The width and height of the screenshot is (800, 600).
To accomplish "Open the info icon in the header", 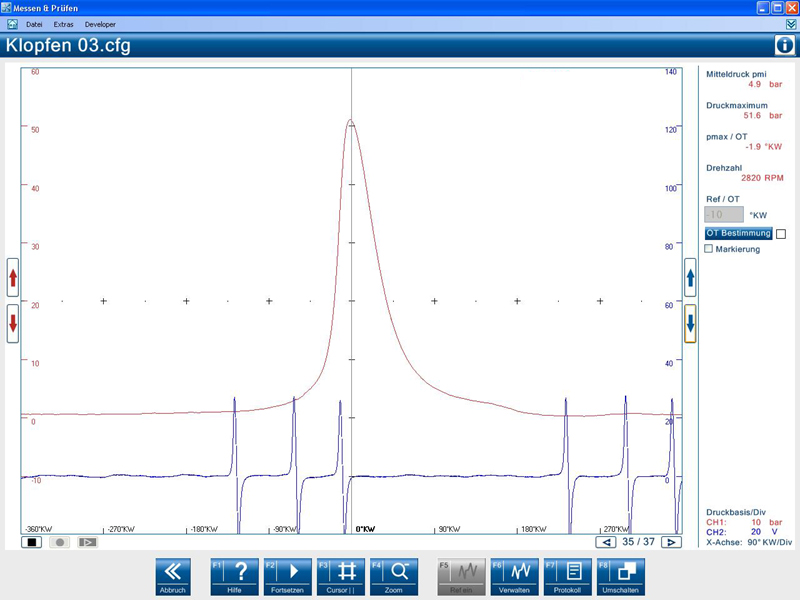I will [785, 45].
